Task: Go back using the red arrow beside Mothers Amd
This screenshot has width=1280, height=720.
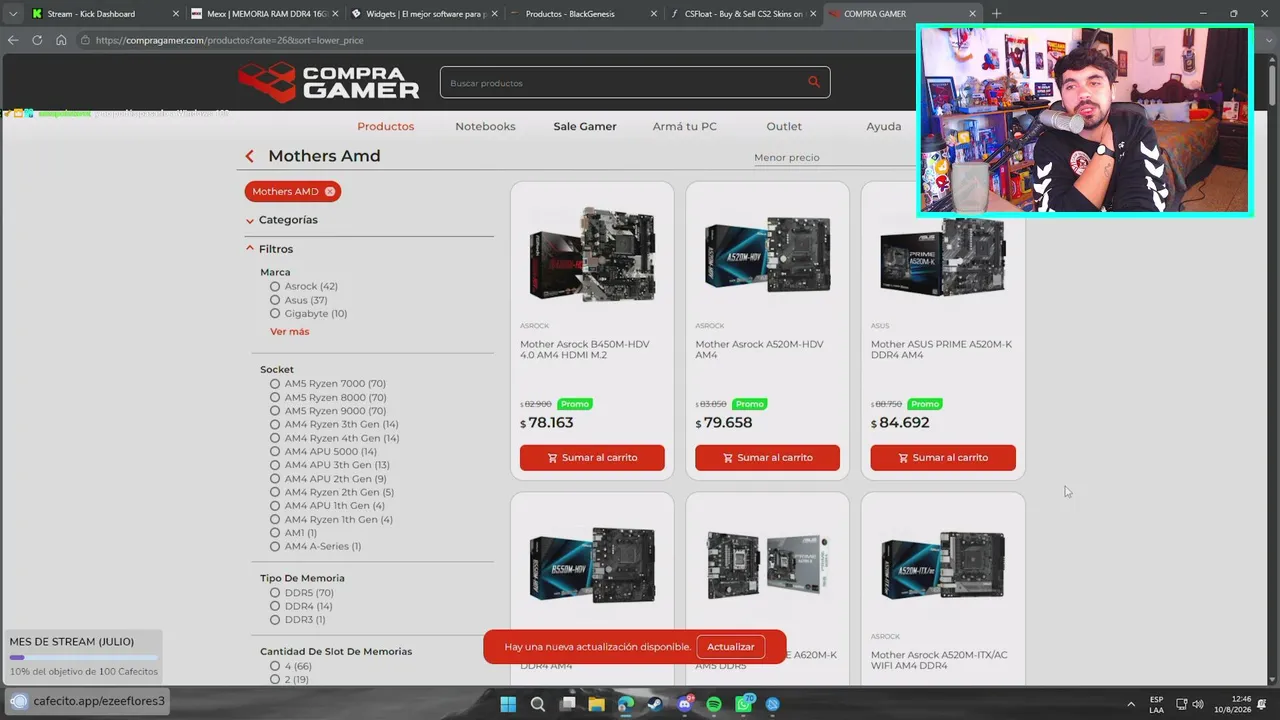Action: tap(250, 156)
